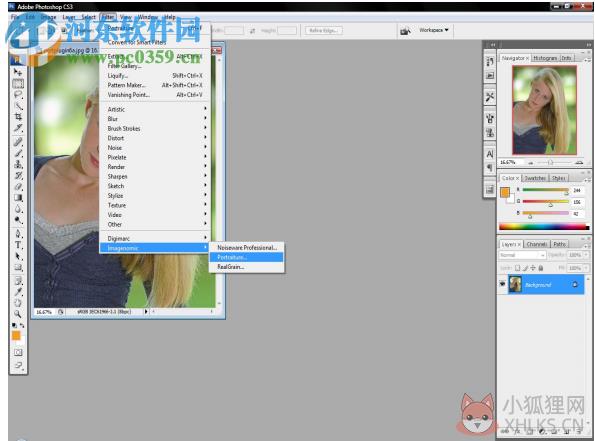Open Vanishing Point filter entry
The height and width of the screenshot is (441, 595).
pyautogui.click(x=155, y=95)
